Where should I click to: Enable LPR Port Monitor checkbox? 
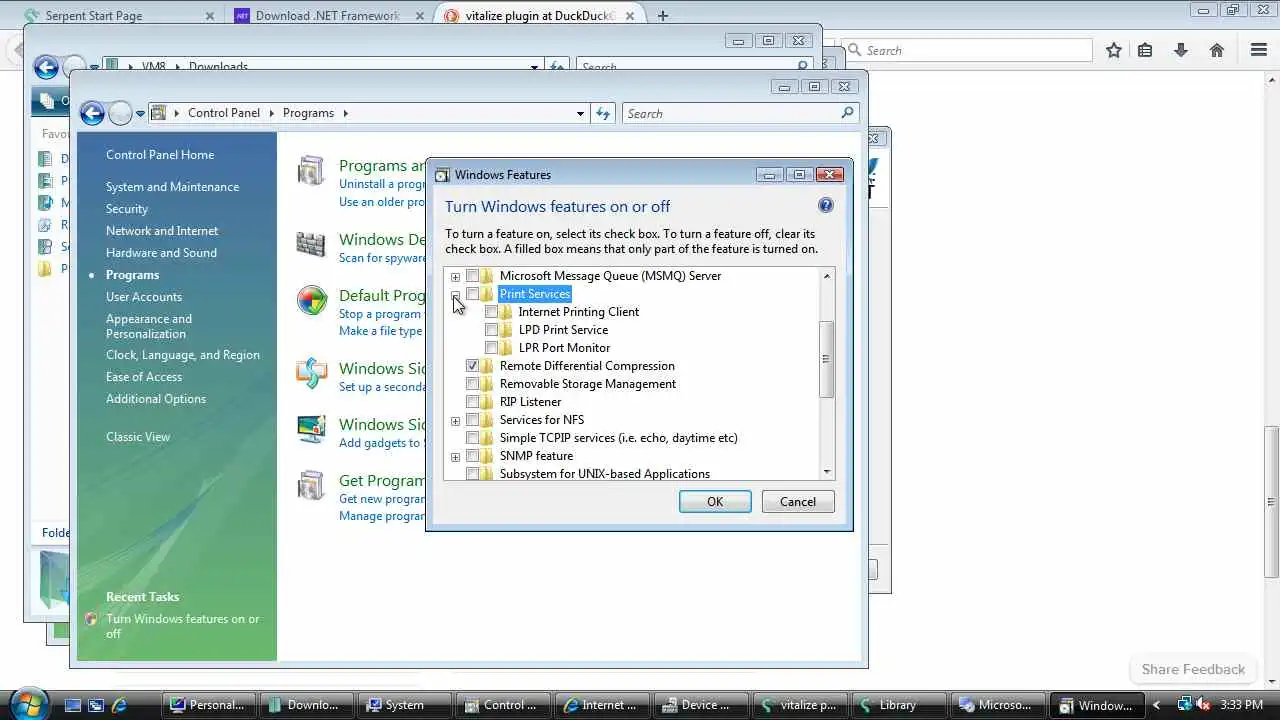coord(491,348)
